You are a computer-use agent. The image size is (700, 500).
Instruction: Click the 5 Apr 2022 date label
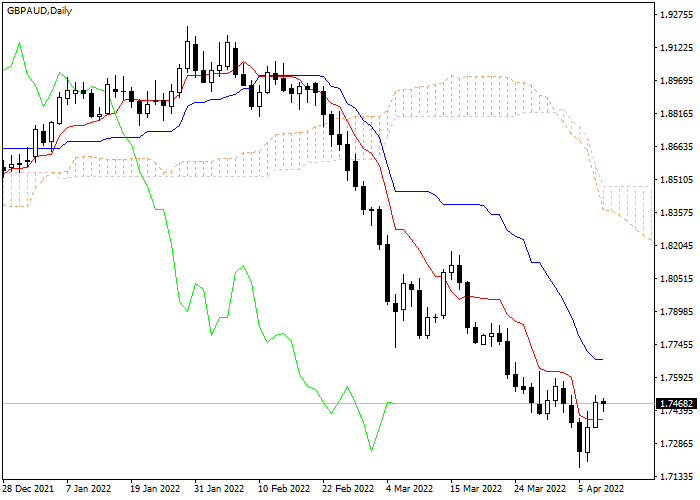tap(598, 490)
